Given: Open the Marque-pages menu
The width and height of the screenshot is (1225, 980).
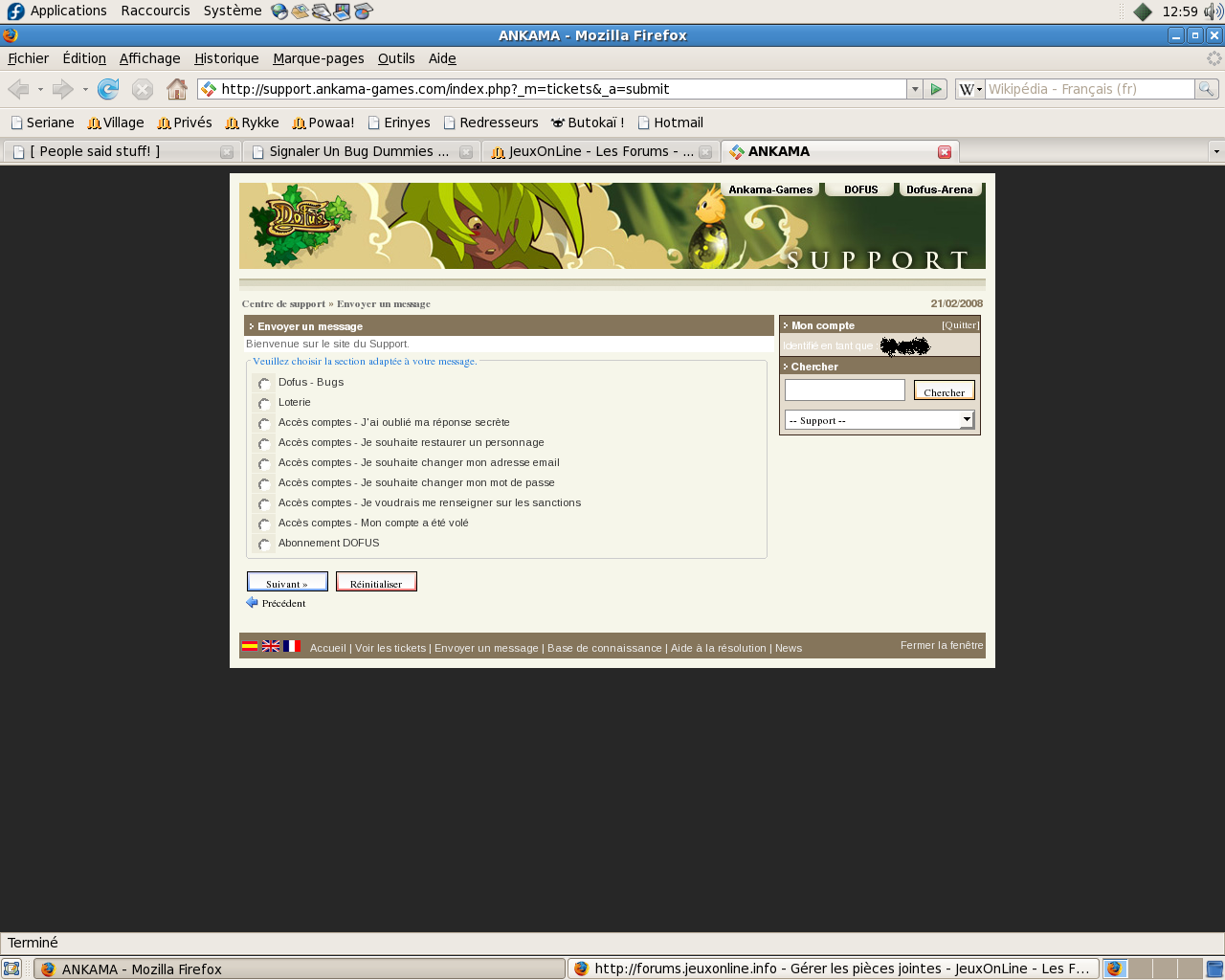Looking at the screenshot, I should pyautogui.click(x=318, y=58).
